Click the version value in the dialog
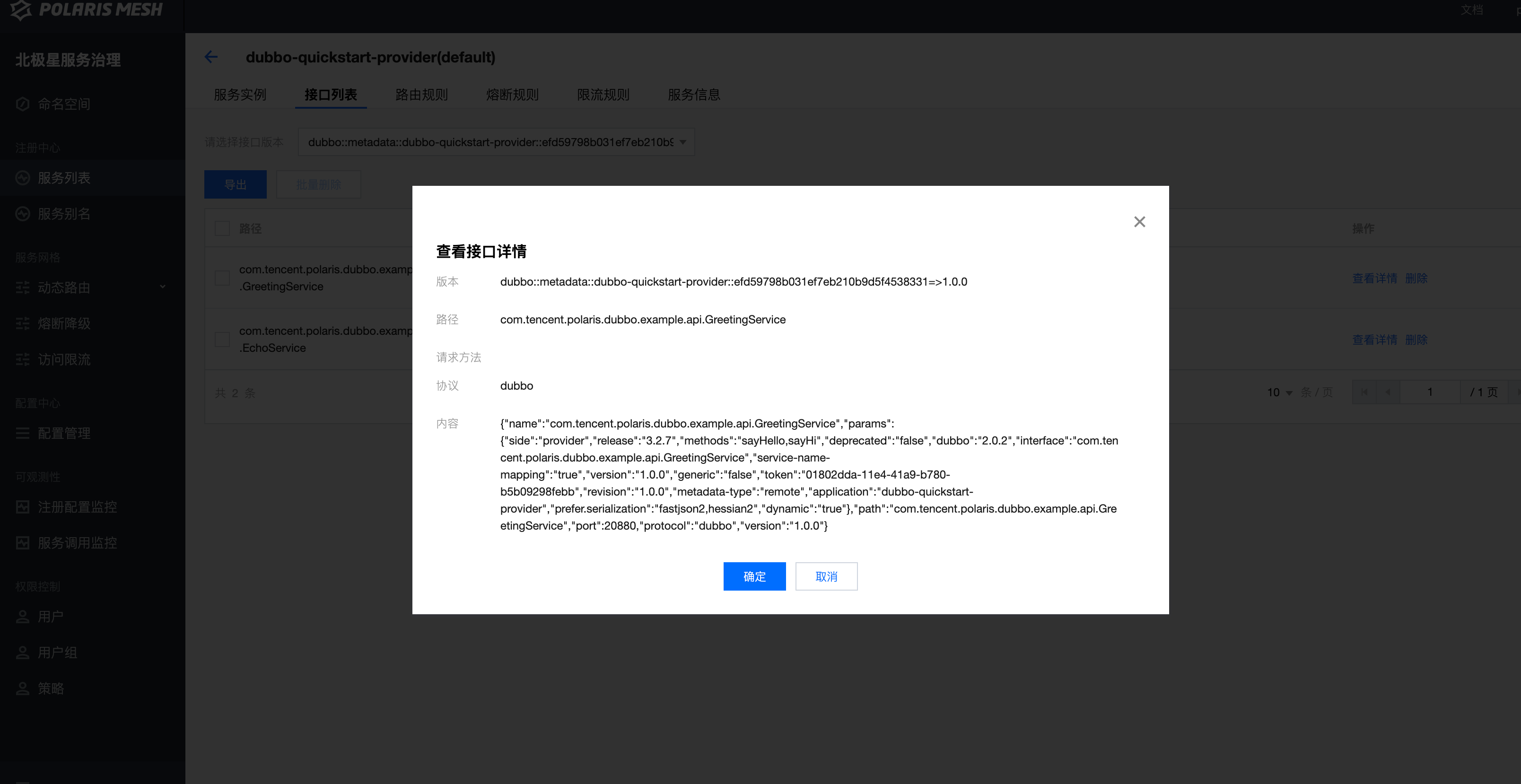Screen dimensions: 1521x784 click(734, 282)
